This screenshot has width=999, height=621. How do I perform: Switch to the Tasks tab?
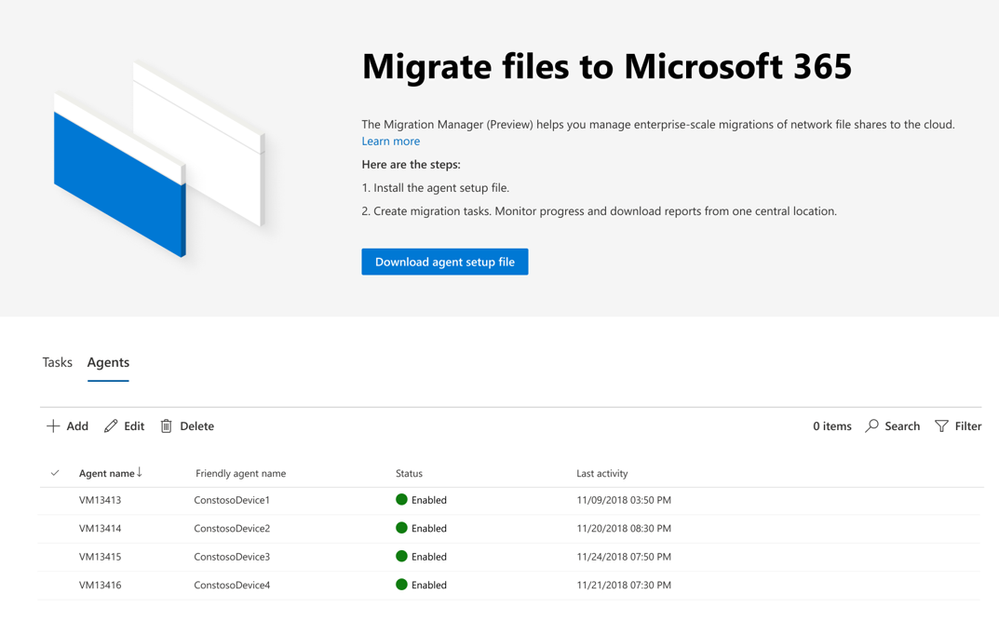click(57, 362)
